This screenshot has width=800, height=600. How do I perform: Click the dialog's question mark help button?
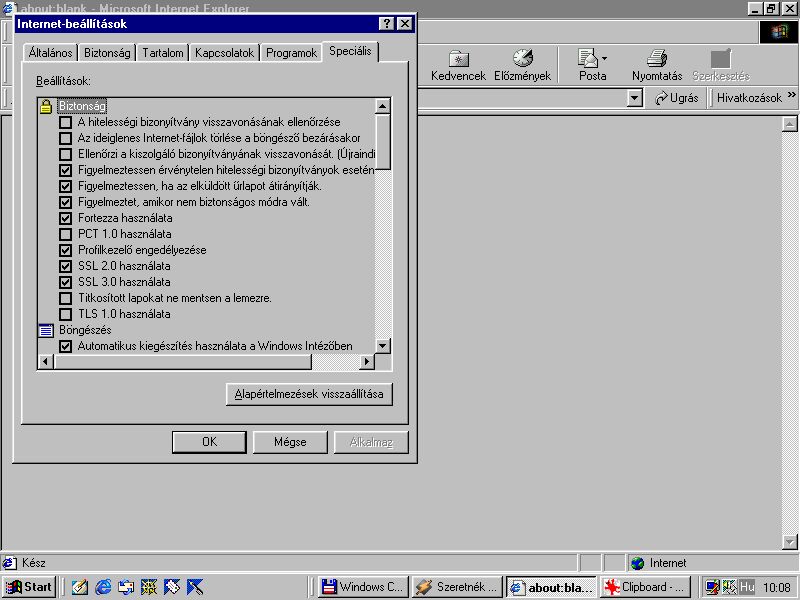pyautogui.click(x=387, y=24)
